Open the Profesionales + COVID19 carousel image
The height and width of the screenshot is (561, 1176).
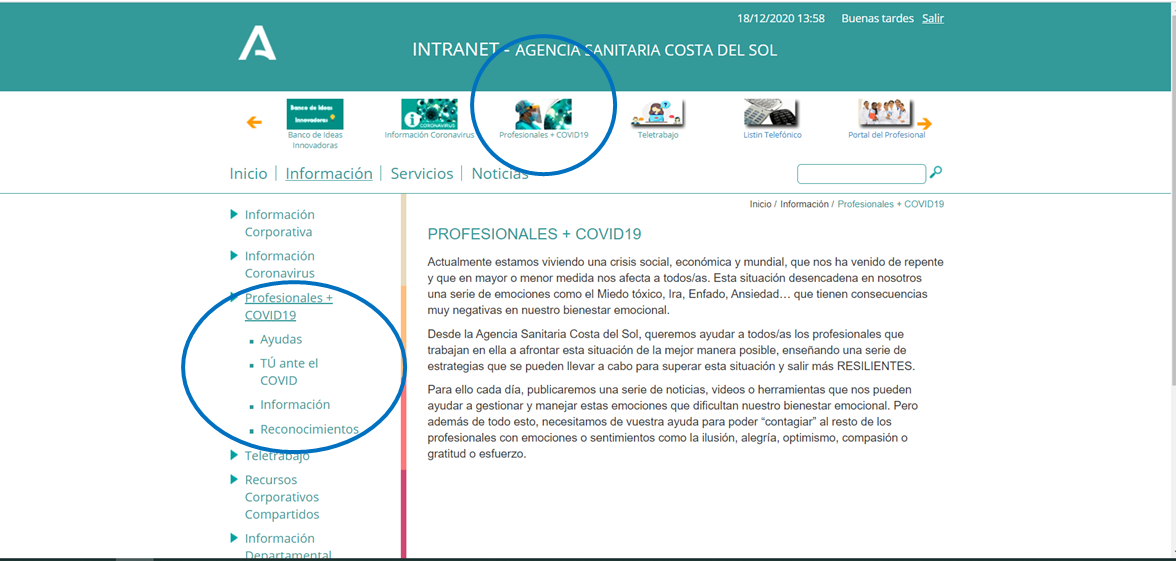point(543,114)
